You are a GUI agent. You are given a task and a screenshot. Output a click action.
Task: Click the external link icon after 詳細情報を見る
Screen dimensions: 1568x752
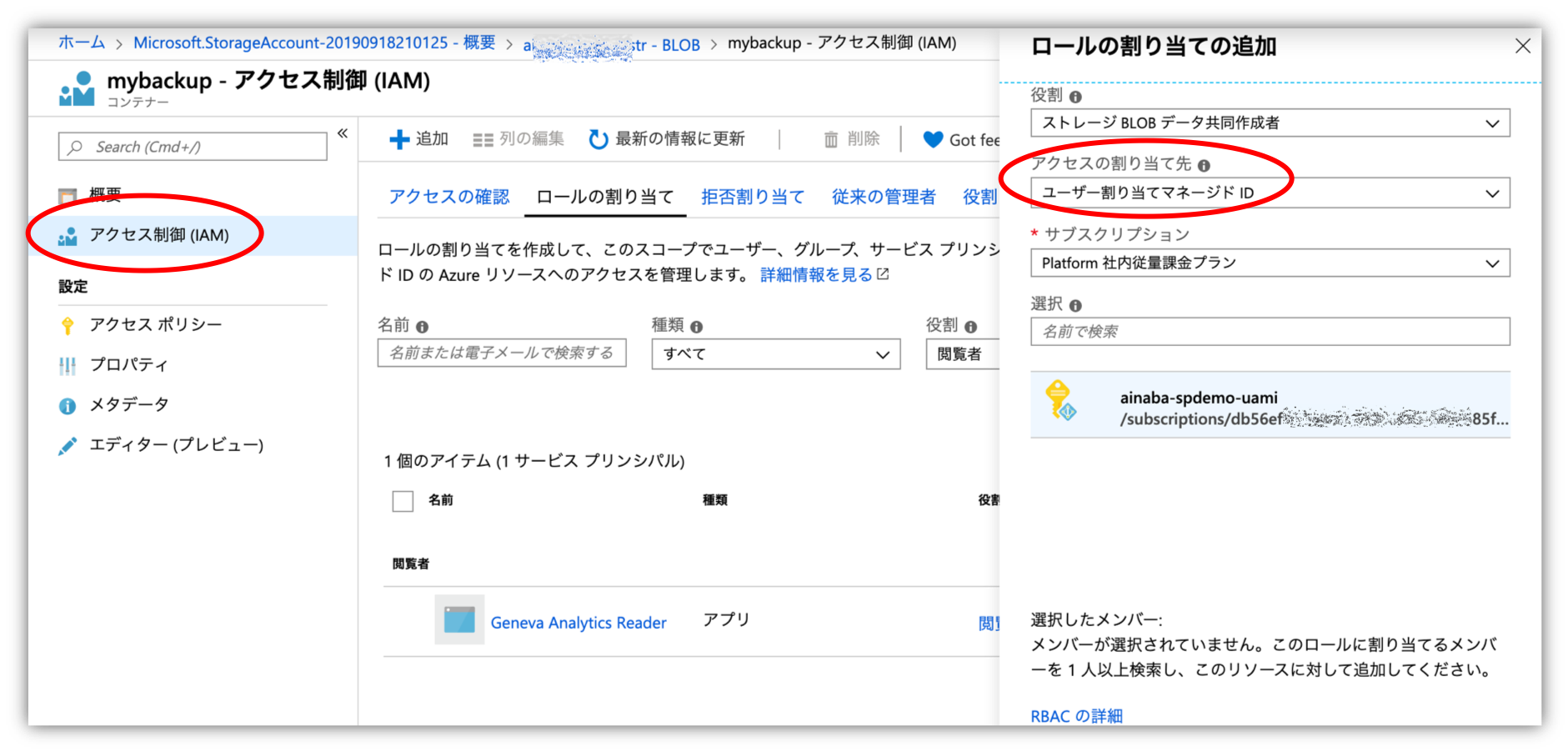point(883,273)
